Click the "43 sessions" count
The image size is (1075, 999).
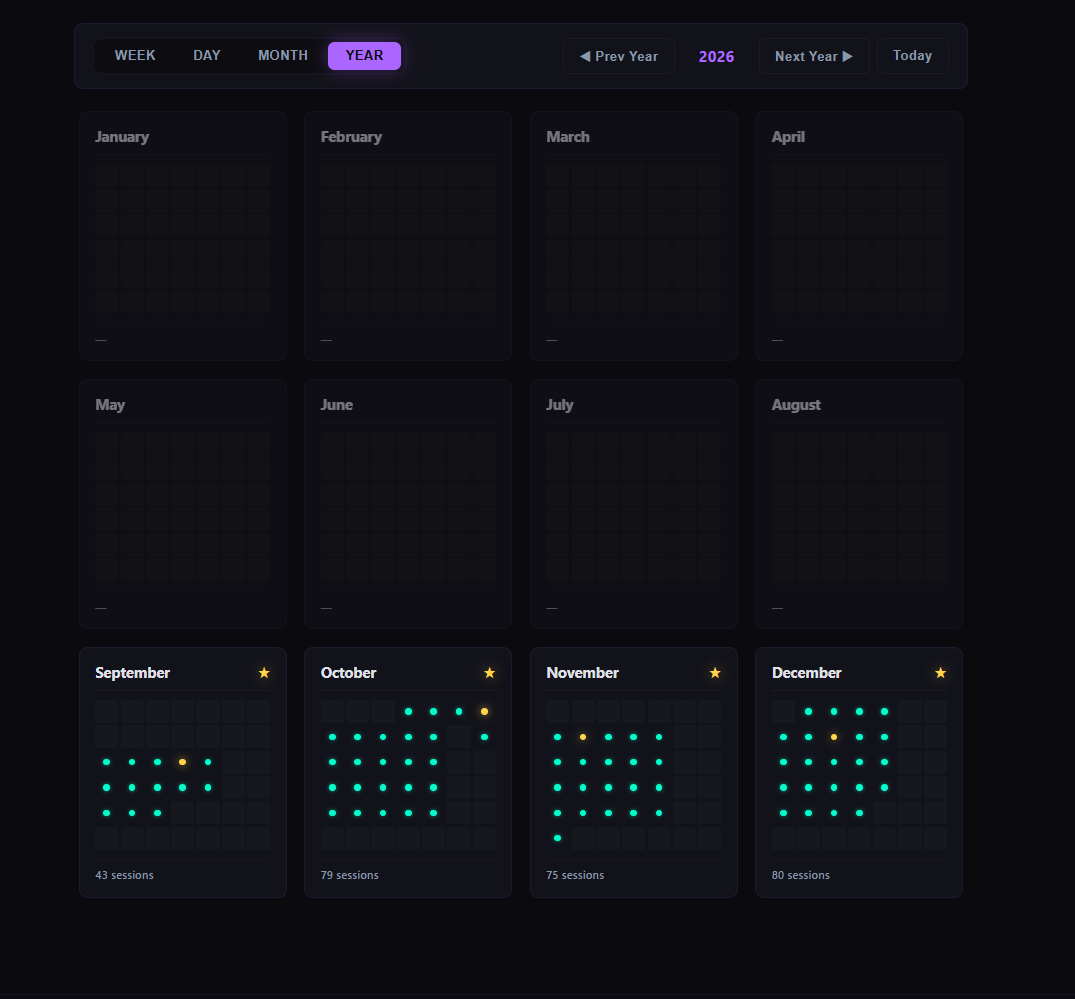pyautogui.click(x=124, y=876)
